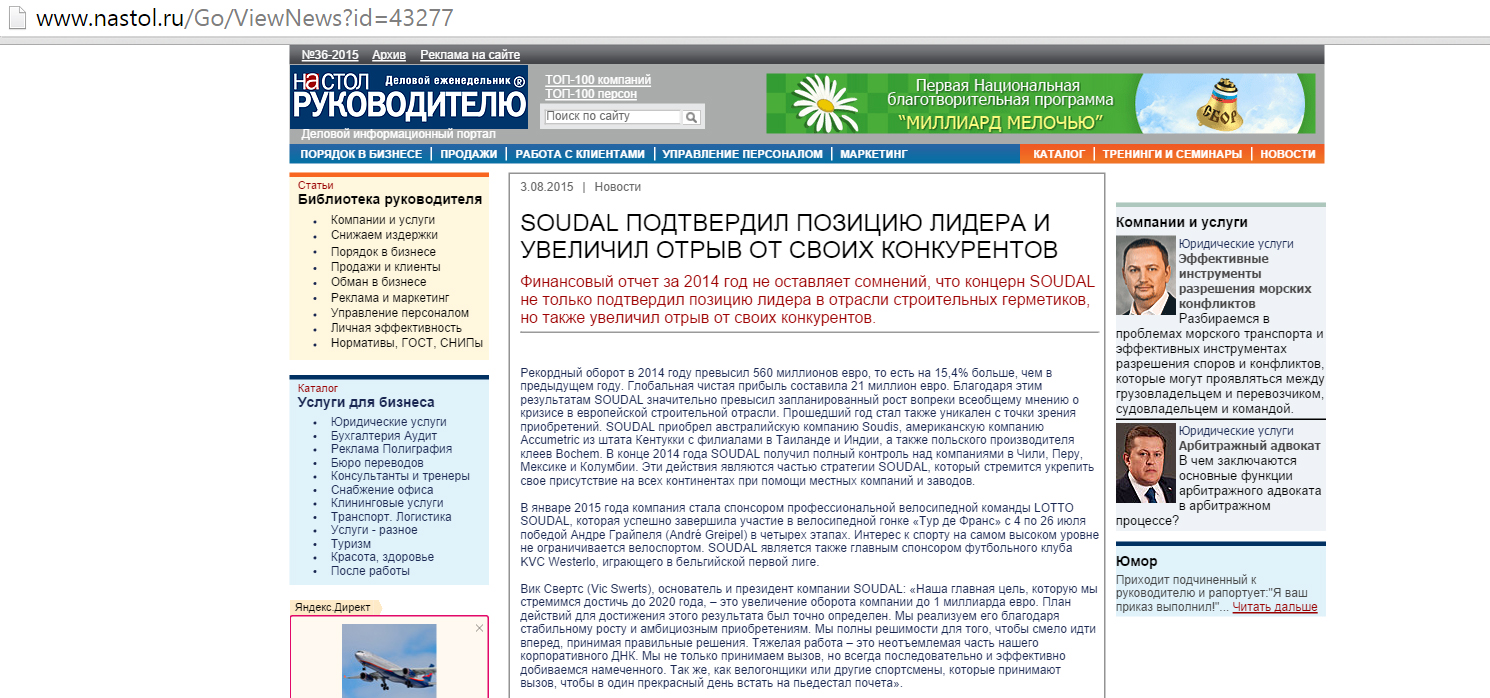
Task: Select 'Продажи' in the navigation bar
Action: point(468,154)
